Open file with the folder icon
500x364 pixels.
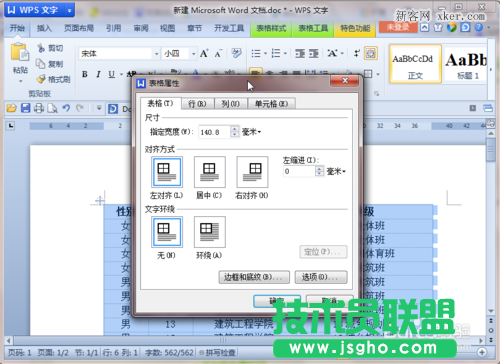(x=12, y=108)
